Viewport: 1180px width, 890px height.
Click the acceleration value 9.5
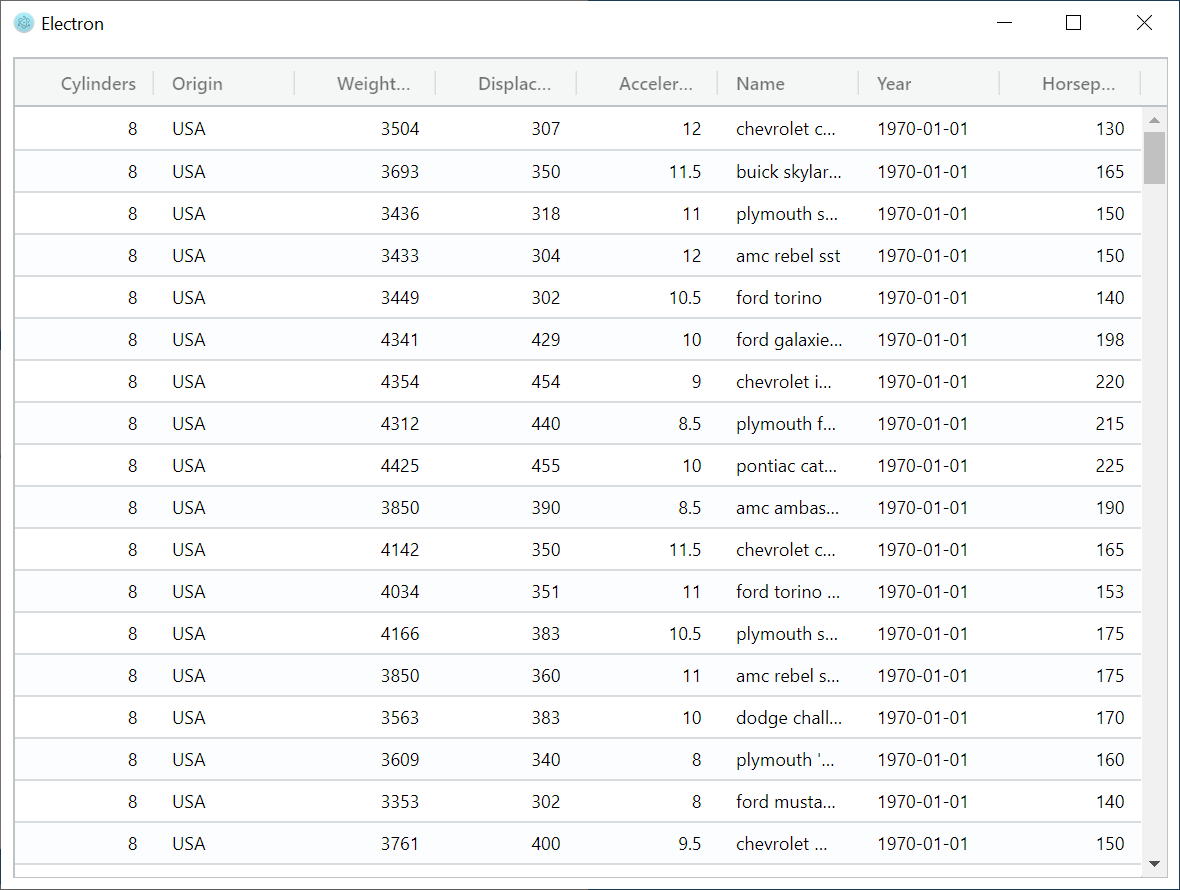pos(689,844)
